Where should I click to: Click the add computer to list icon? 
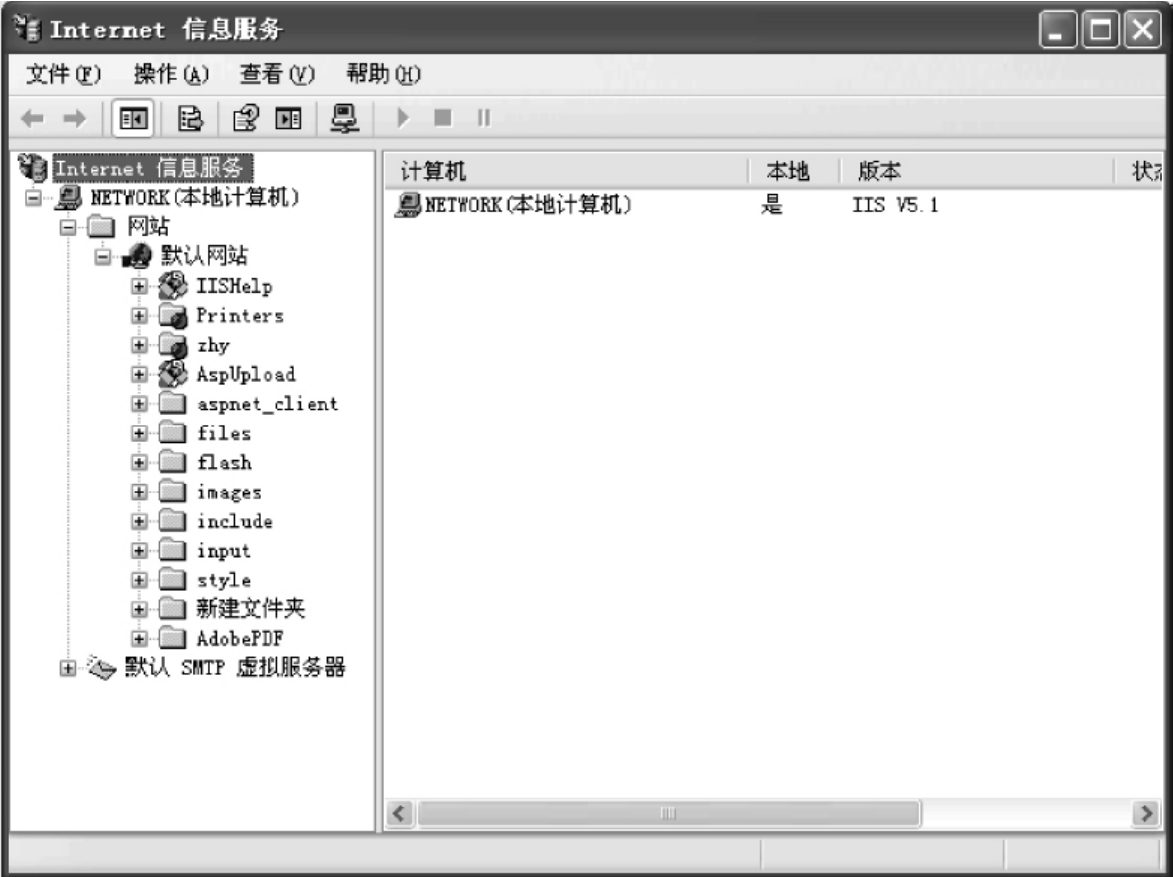tap(345, 118)
